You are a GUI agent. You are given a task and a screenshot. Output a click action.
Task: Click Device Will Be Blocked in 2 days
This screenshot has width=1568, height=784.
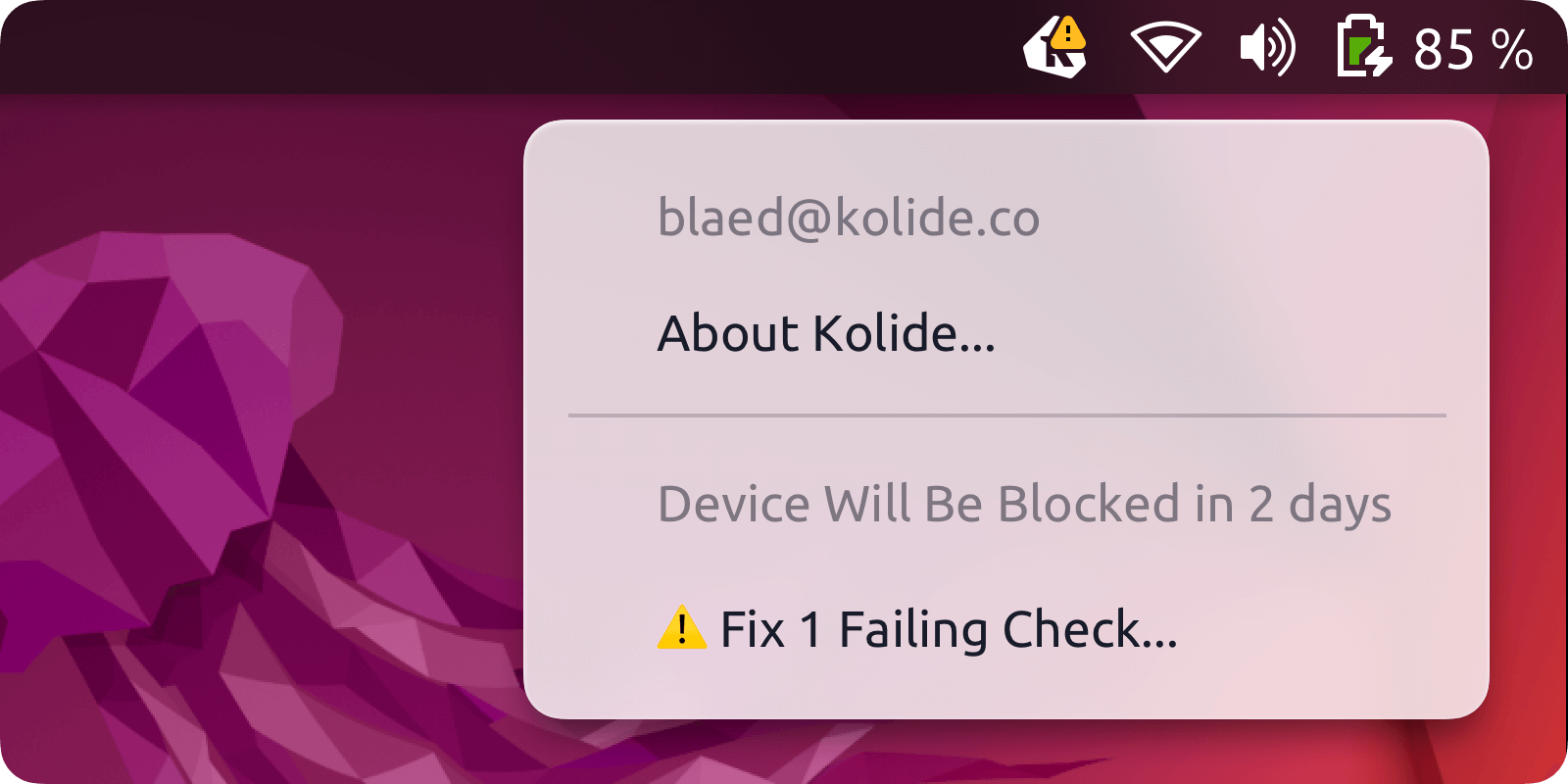click(1024, 505)
